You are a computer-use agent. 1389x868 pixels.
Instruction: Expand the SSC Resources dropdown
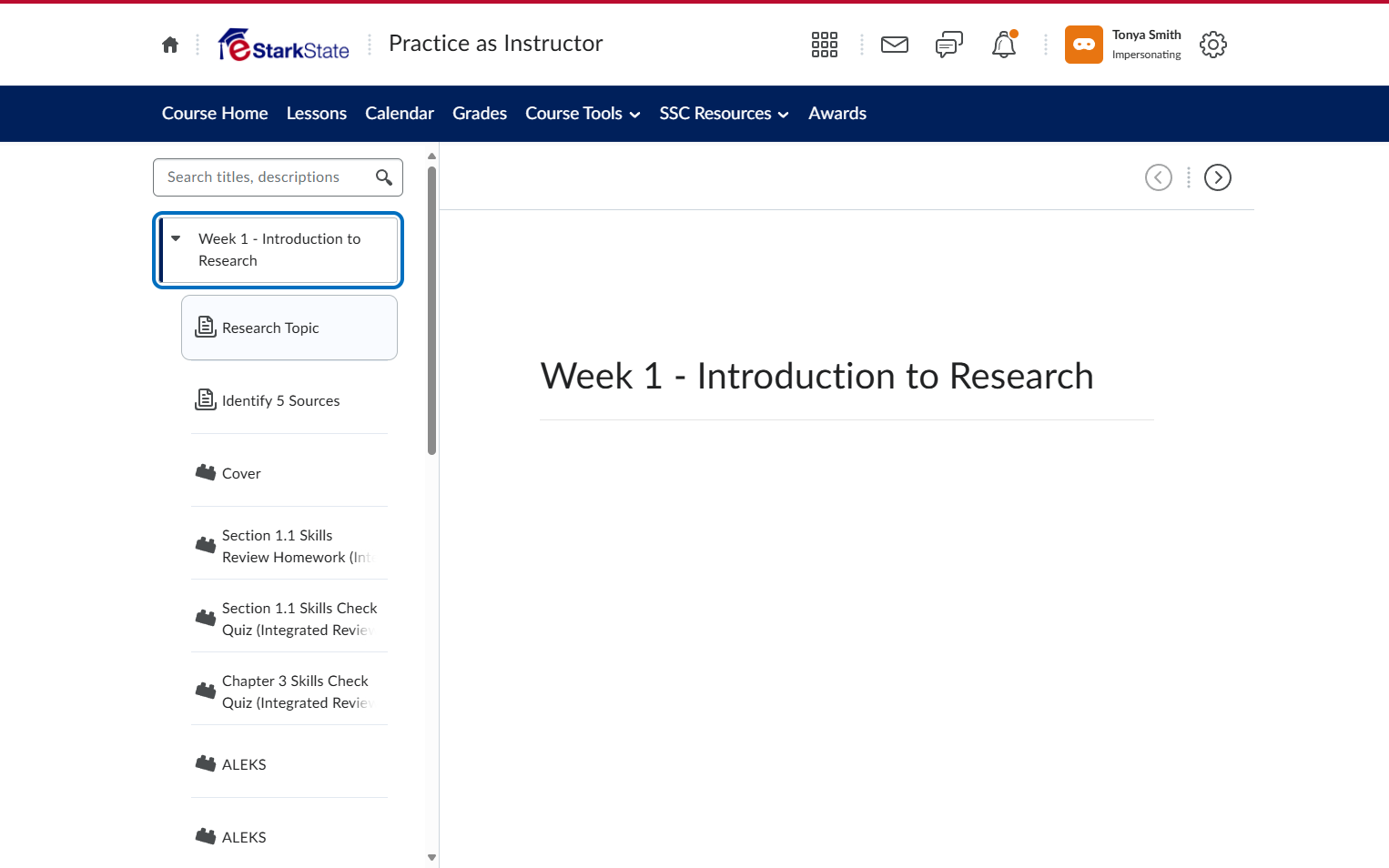tap(725, 114)
